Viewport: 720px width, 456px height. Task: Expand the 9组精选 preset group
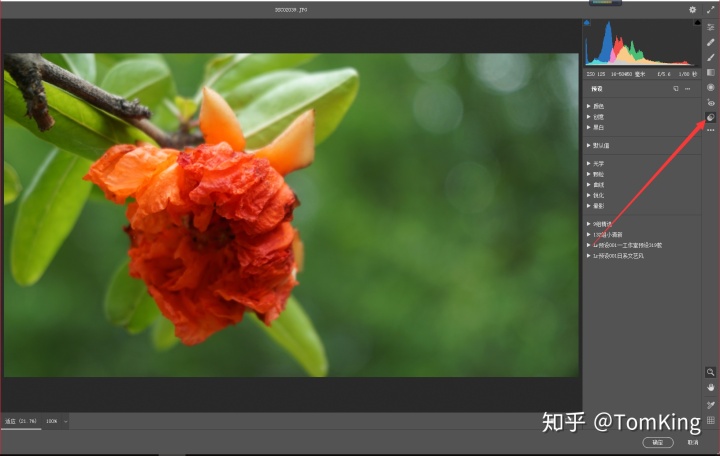tap(599, 224)
